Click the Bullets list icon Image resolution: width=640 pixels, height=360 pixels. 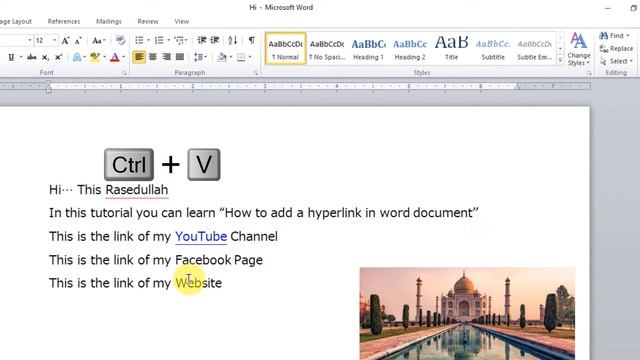pos(139,40)
